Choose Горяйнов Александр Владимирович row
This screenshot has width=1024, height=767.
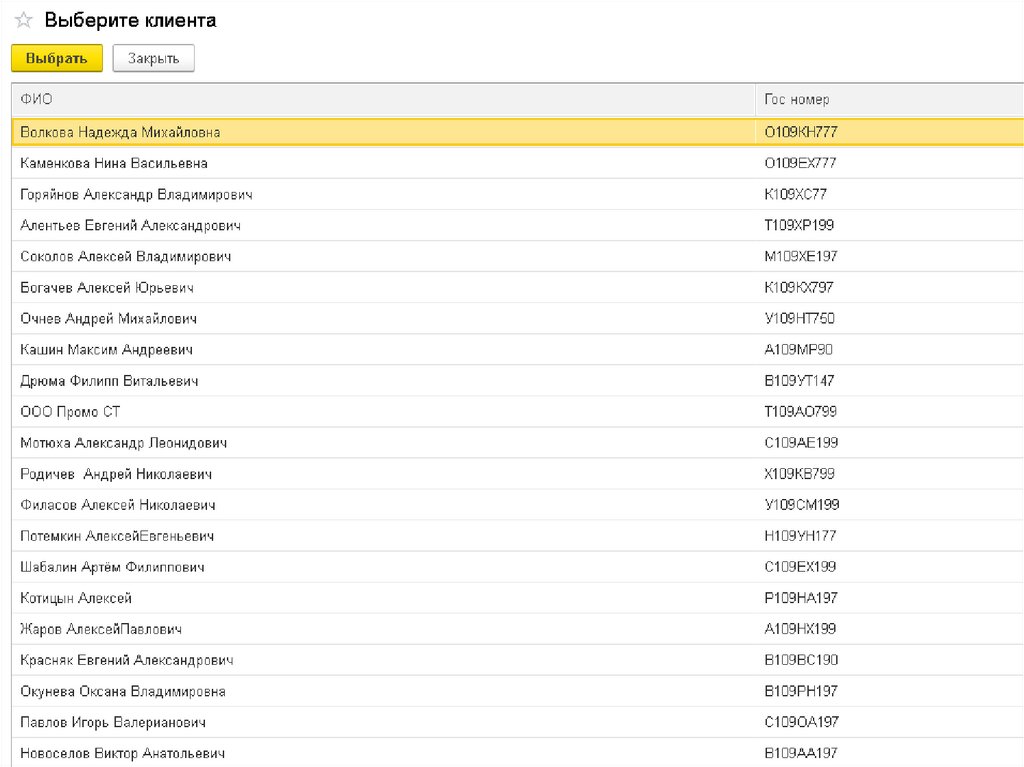(136, 194)
